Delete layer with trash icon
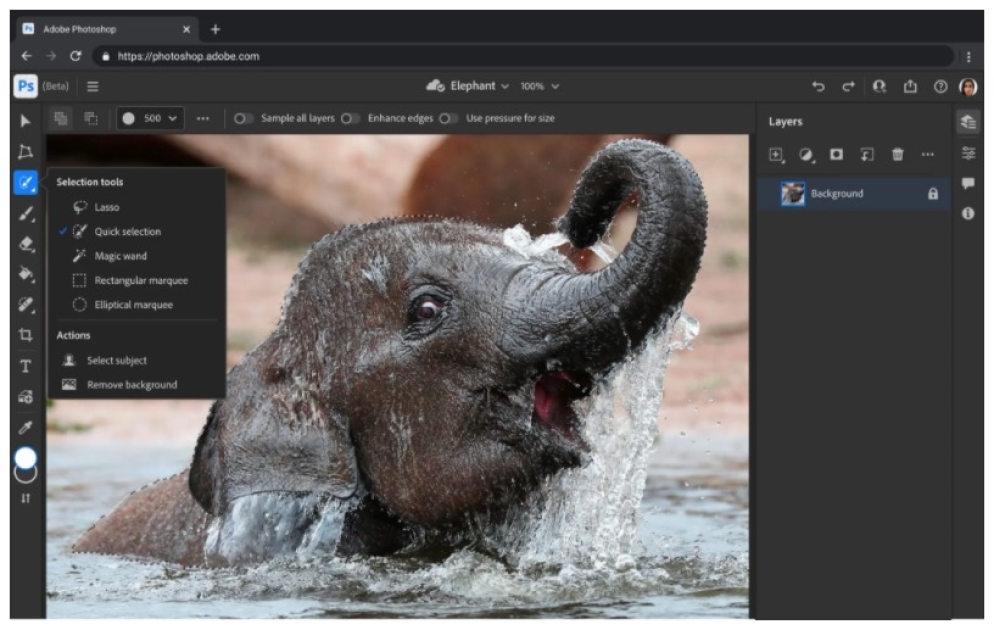This screenshot has height=630, width=994. [x=897, y=154]
